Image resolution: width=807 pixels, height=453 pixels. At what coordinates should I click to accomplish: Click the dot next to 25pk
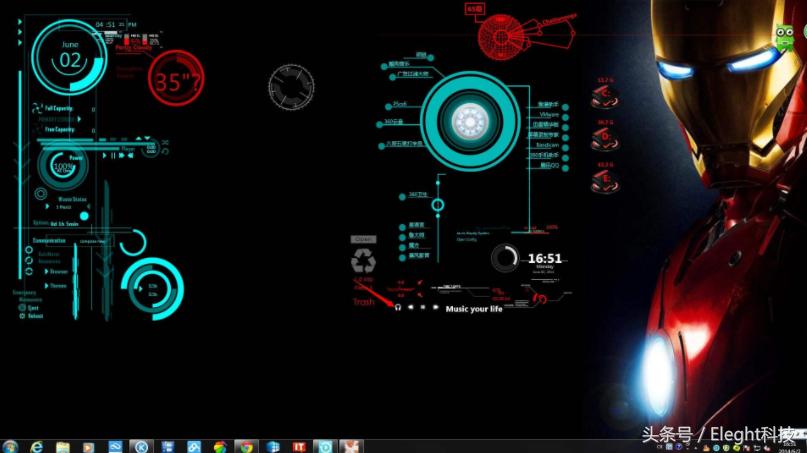(389, 107)
